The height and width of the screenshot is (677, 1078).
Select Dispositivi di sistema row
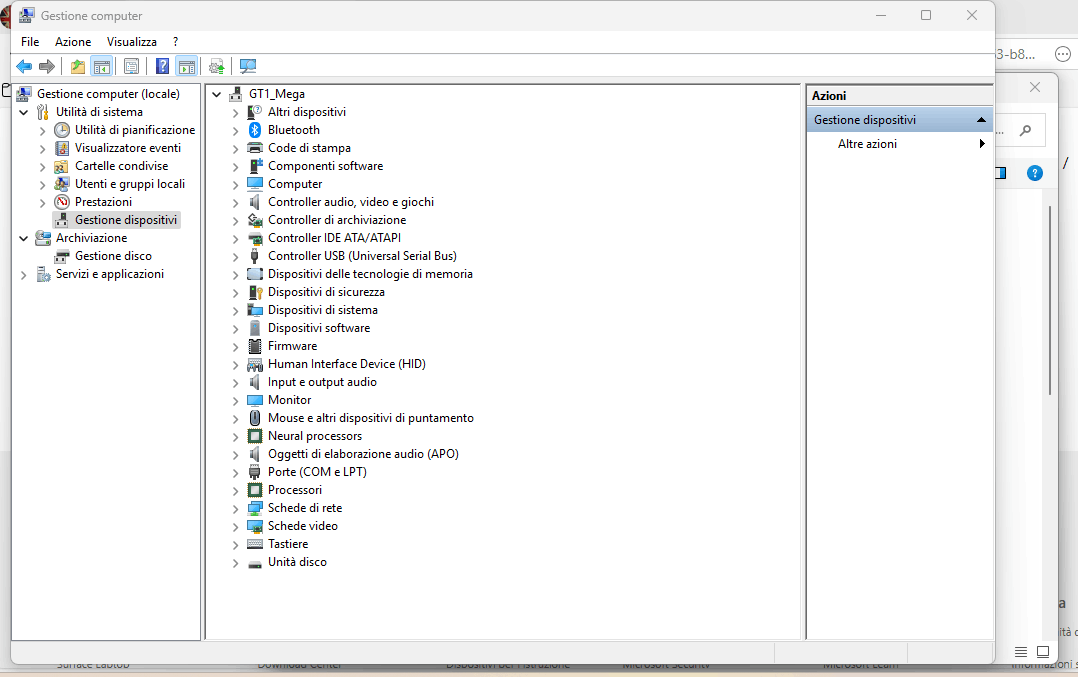tap(322, 310)
